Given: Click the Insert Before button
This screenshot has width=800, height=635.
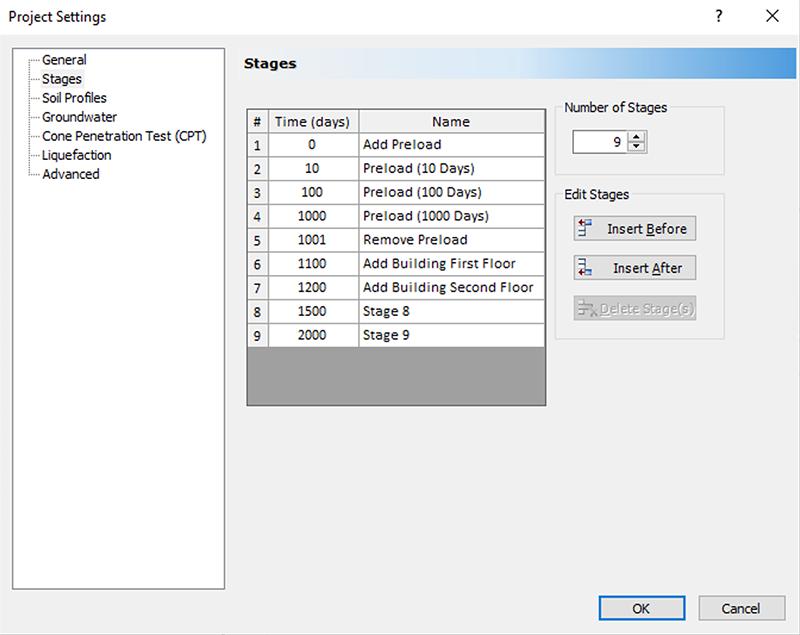Looking at the screenshot, I should coord(634,229).
